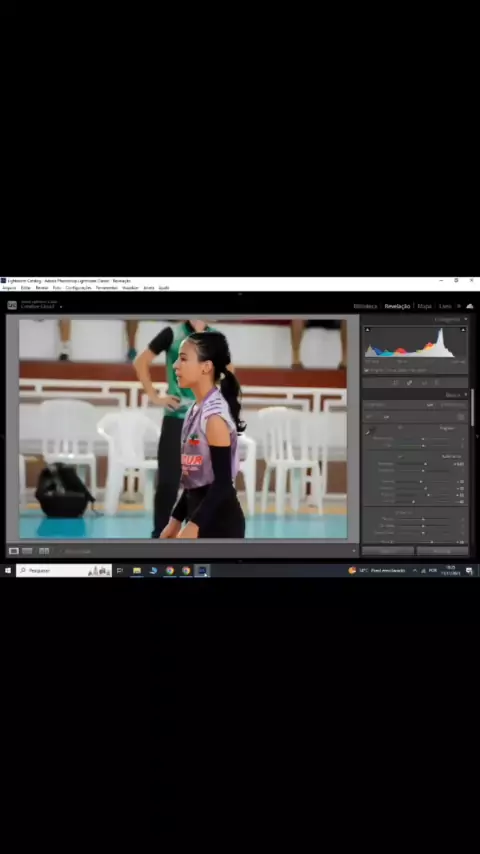The image size is (480, 854).
Task: Toggle the Original plus Smart Preview checkbox
Action: [367, 370]
